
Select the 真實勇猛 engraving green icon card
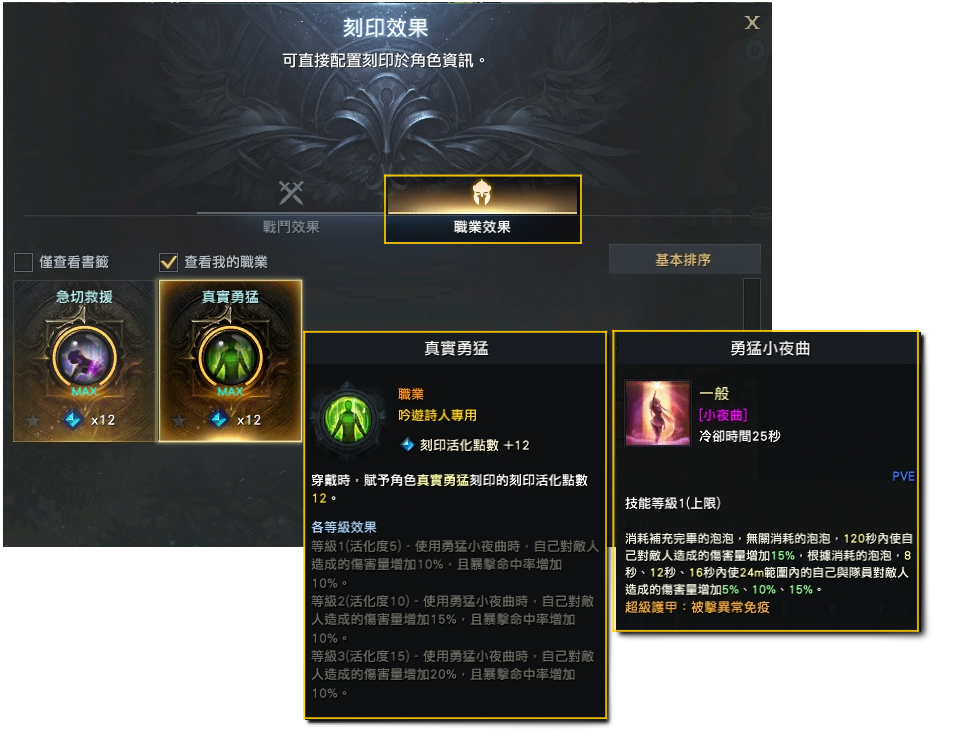click(231, 361)
